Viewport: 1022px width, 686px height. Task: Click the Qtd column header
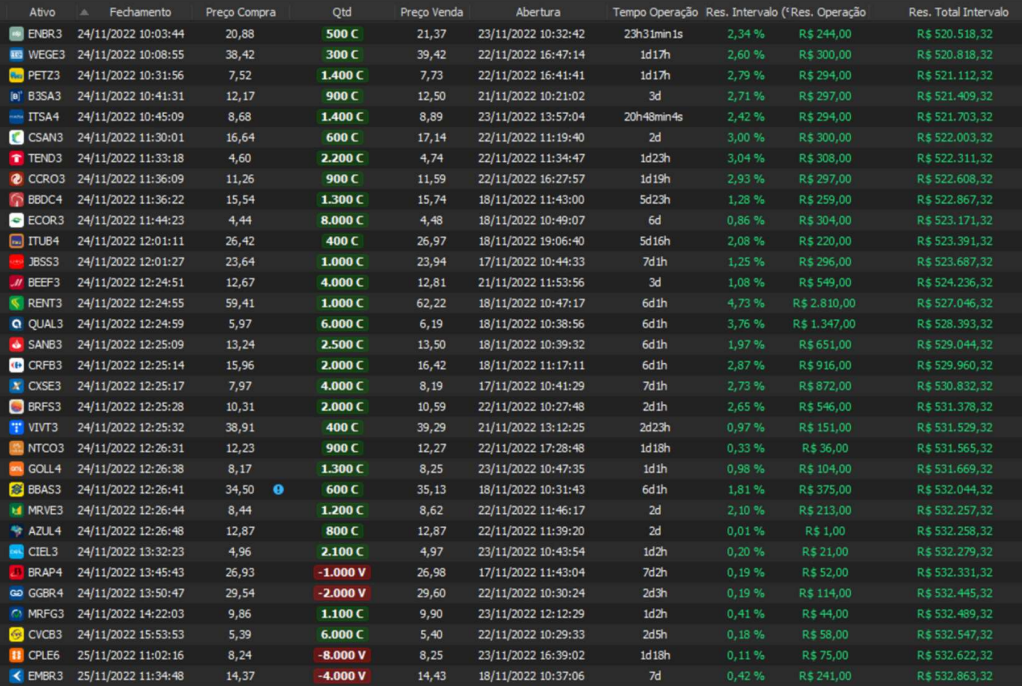click(x=342, y=12)
